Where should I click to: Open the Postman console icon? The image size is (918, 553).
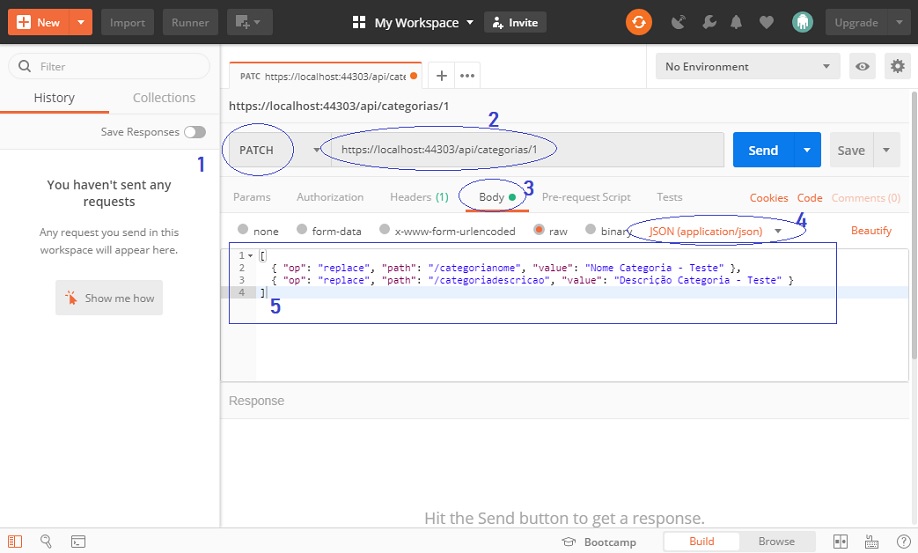pyautogui.click(x=78, y=541)
